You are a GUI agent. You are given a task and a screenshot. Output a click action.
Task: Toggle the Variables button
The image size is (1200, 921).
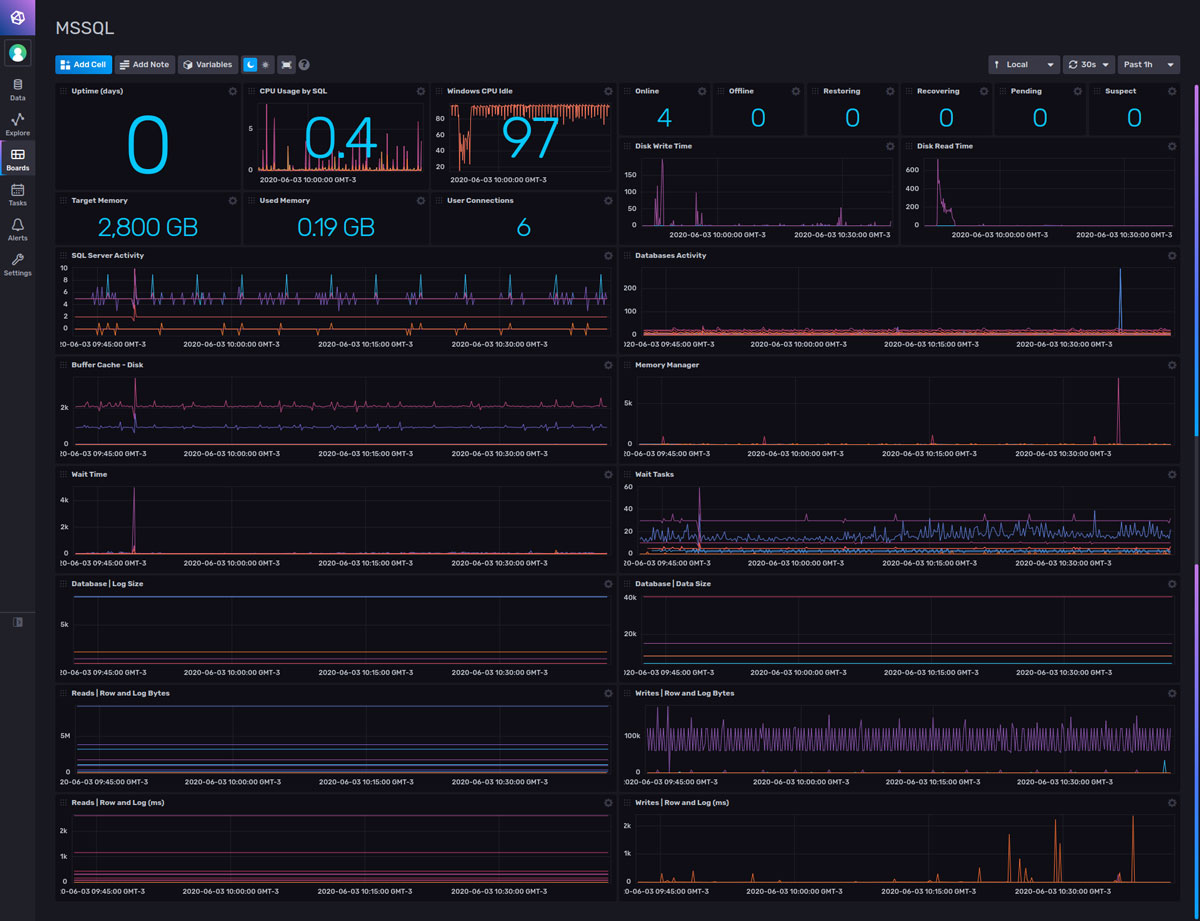(x=208, y=65)
